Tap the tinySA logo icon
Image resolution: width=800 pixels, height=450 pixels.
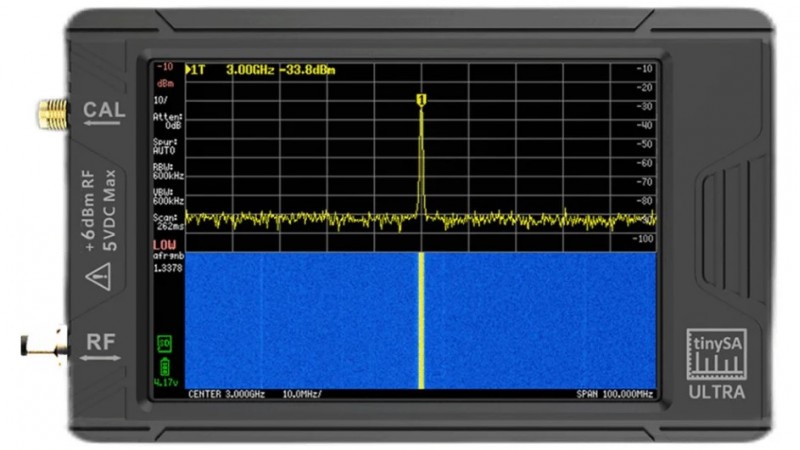(x=715, y=356)
